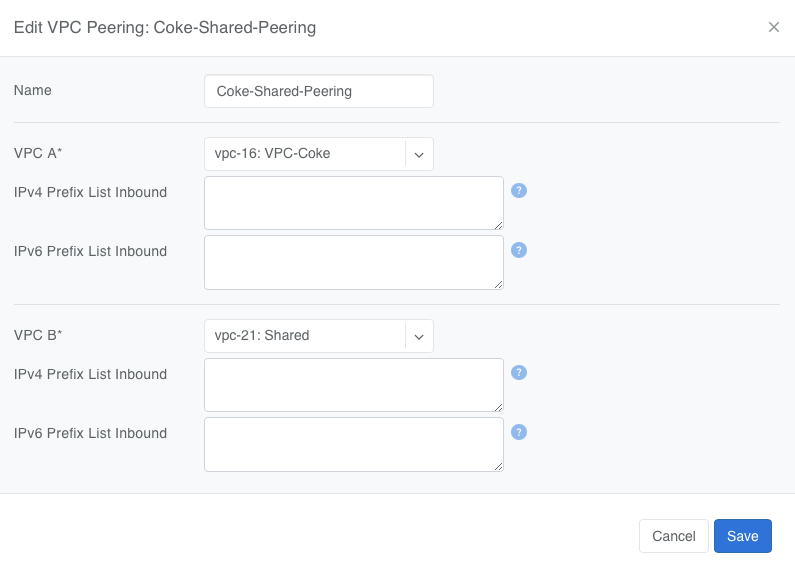Screen dimensions: 795x576
Task: Expand VPC A dropdown using its chevron arrow
Action: [419, 154]
